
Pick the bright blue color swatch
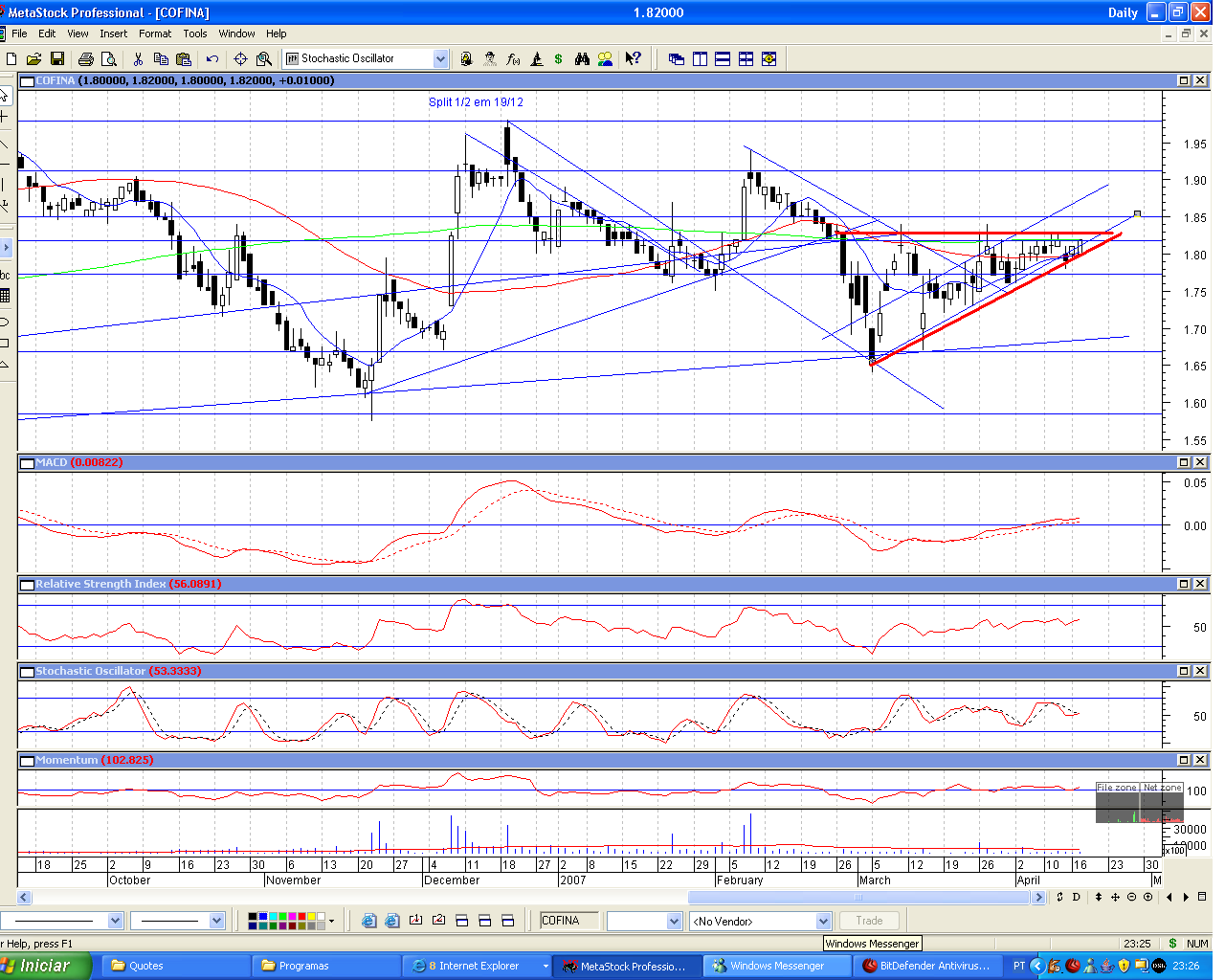262,917
